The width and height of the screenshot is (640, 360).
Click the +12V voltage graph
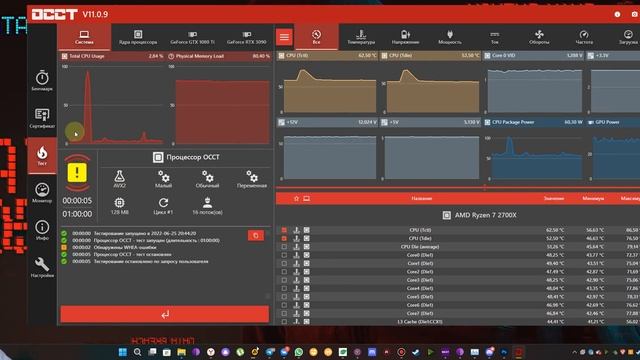(x=327, y=150)
